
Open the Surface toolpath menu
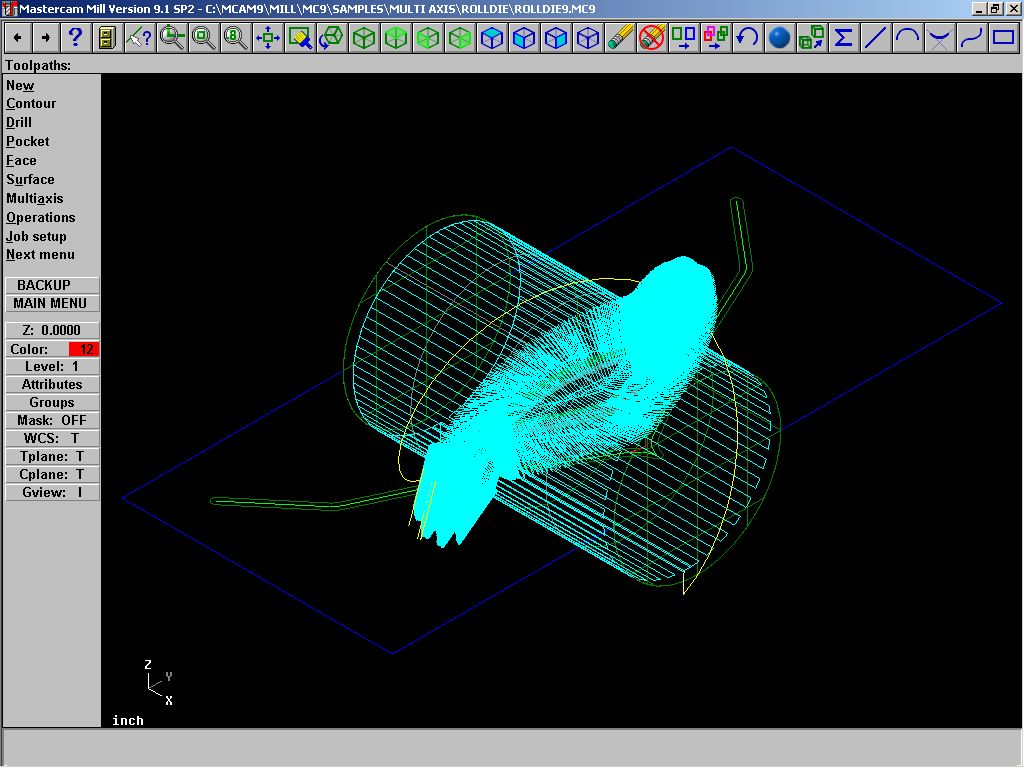tap(30, 180)
